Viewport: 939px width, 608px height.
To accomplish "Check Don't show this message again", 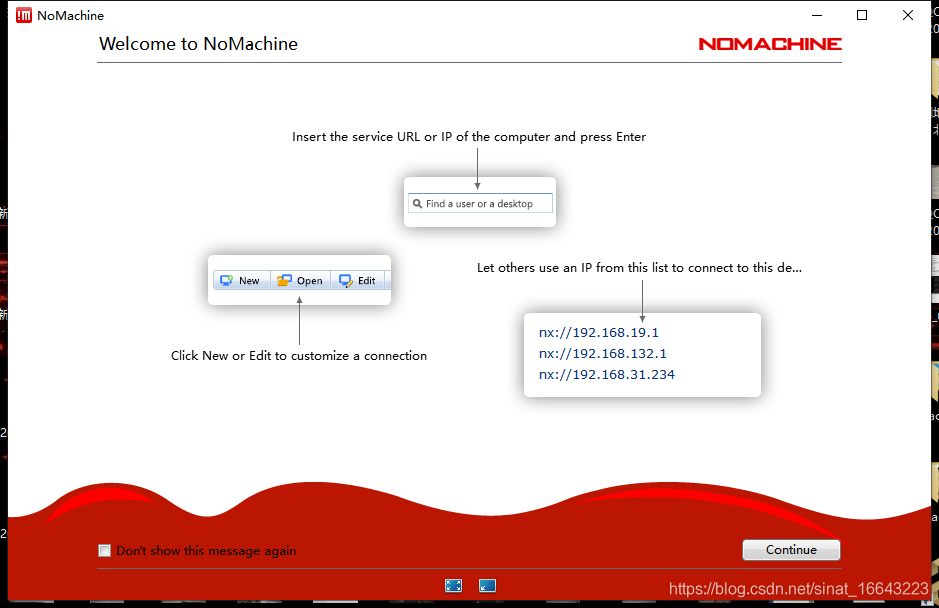I will pos(105,550).
